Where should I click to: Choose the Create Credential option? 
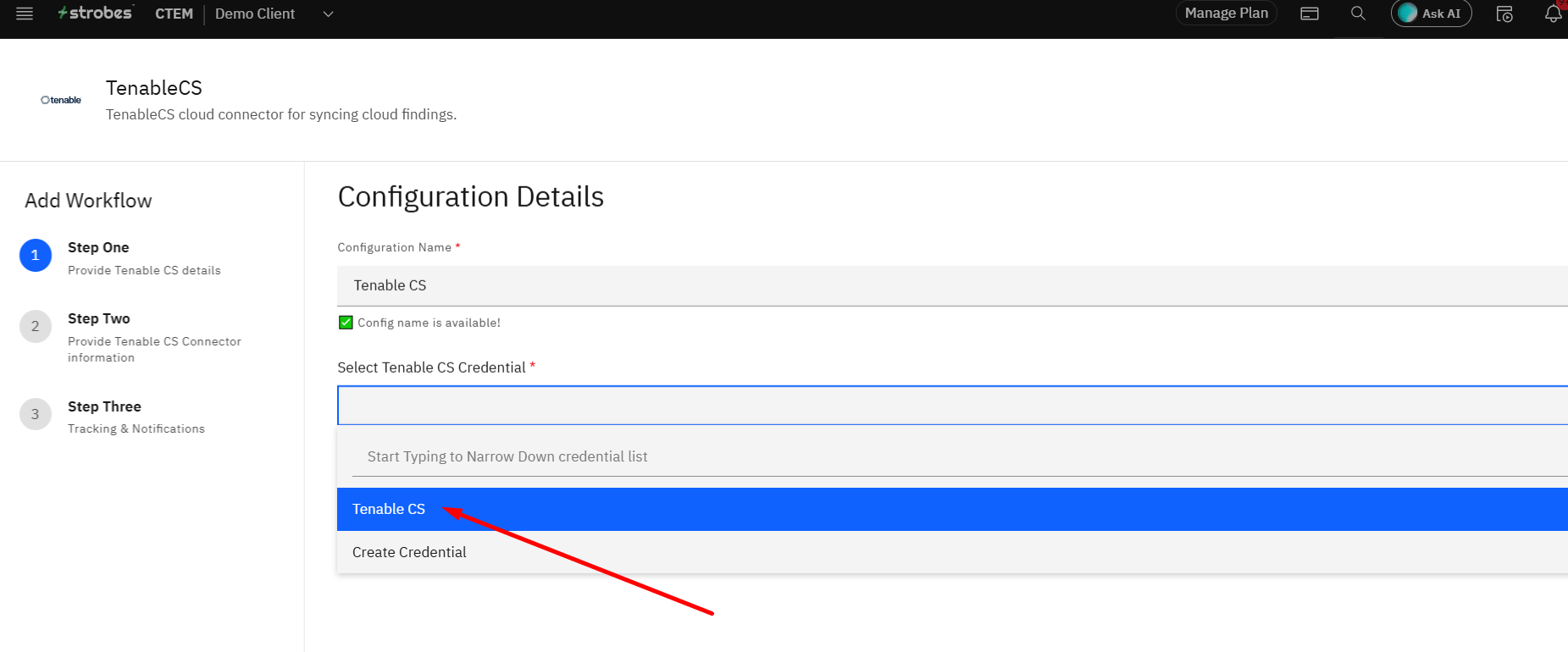(x=952, y=552)
